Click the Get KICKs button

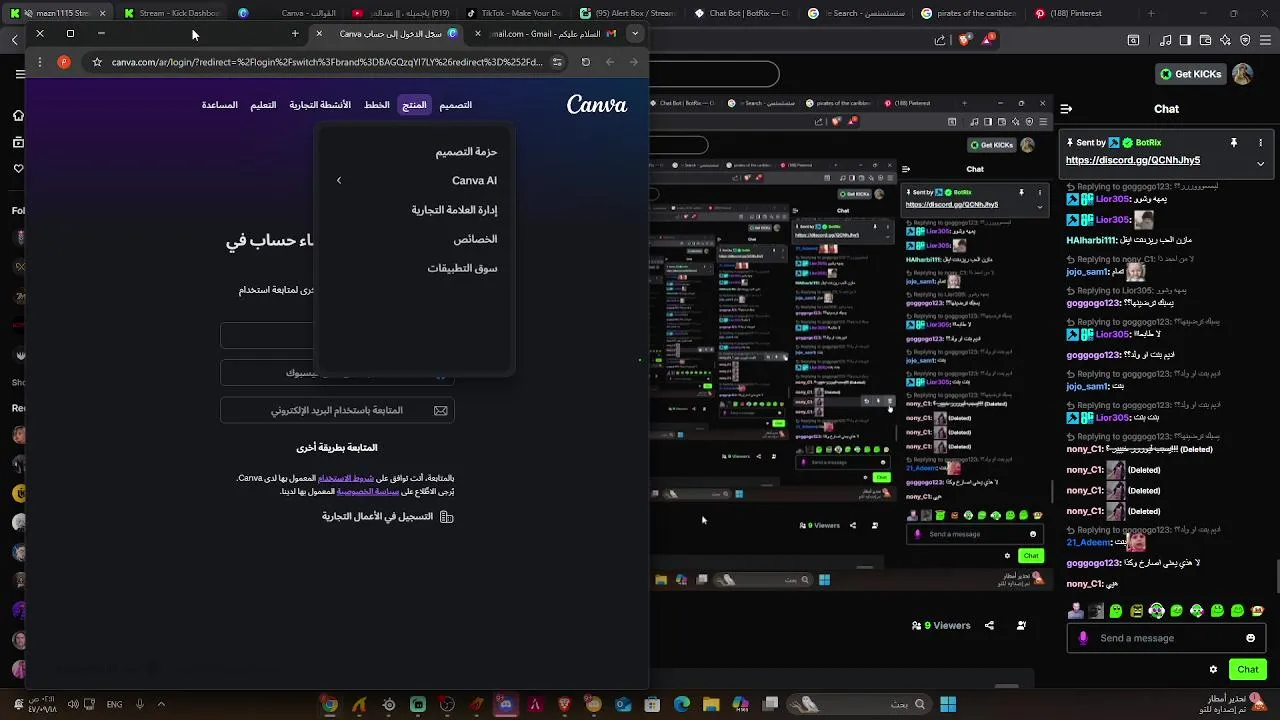pos(1190,74)
